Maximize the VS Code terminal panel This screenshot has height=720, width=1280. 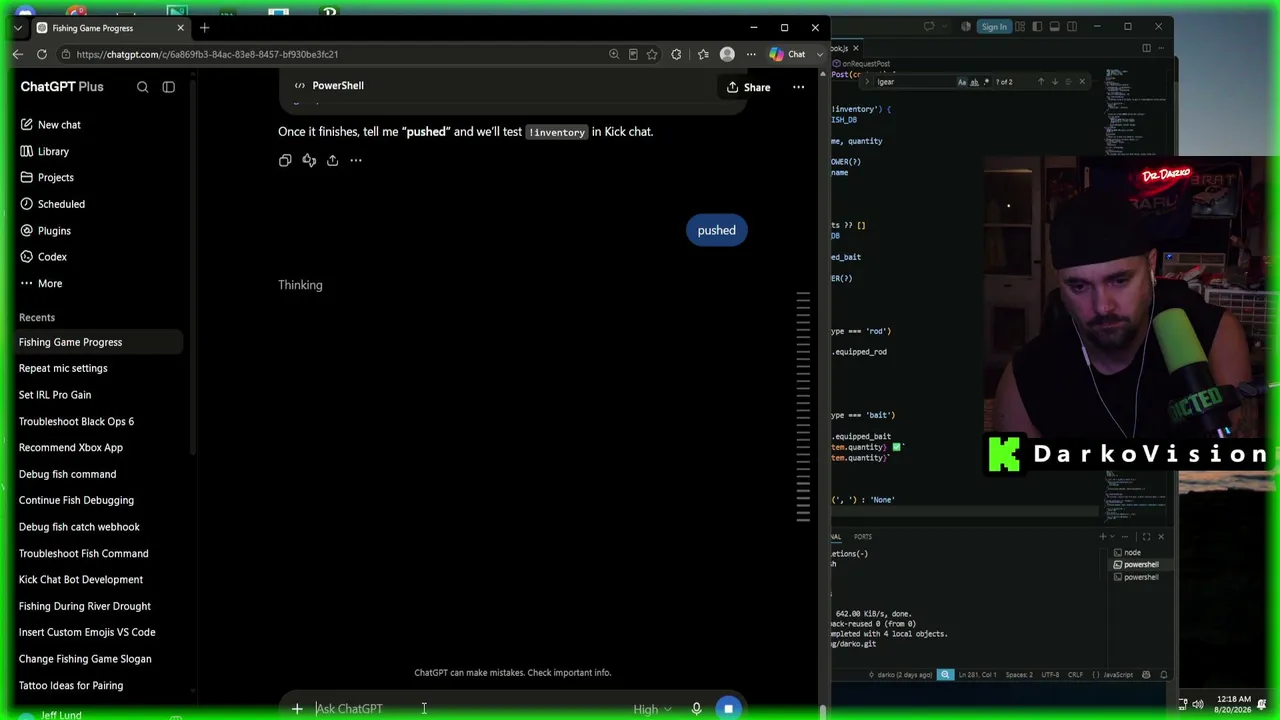pyautogui.click(x=1146, y=537)
